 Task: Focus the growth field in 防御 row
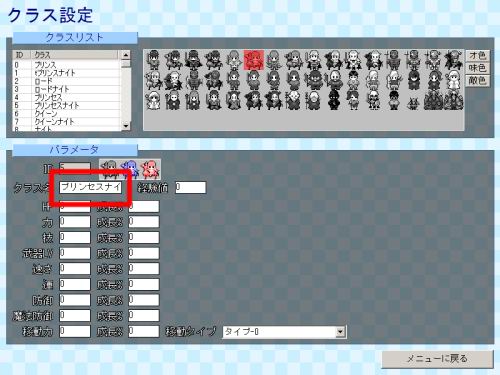tap(144, 300)
